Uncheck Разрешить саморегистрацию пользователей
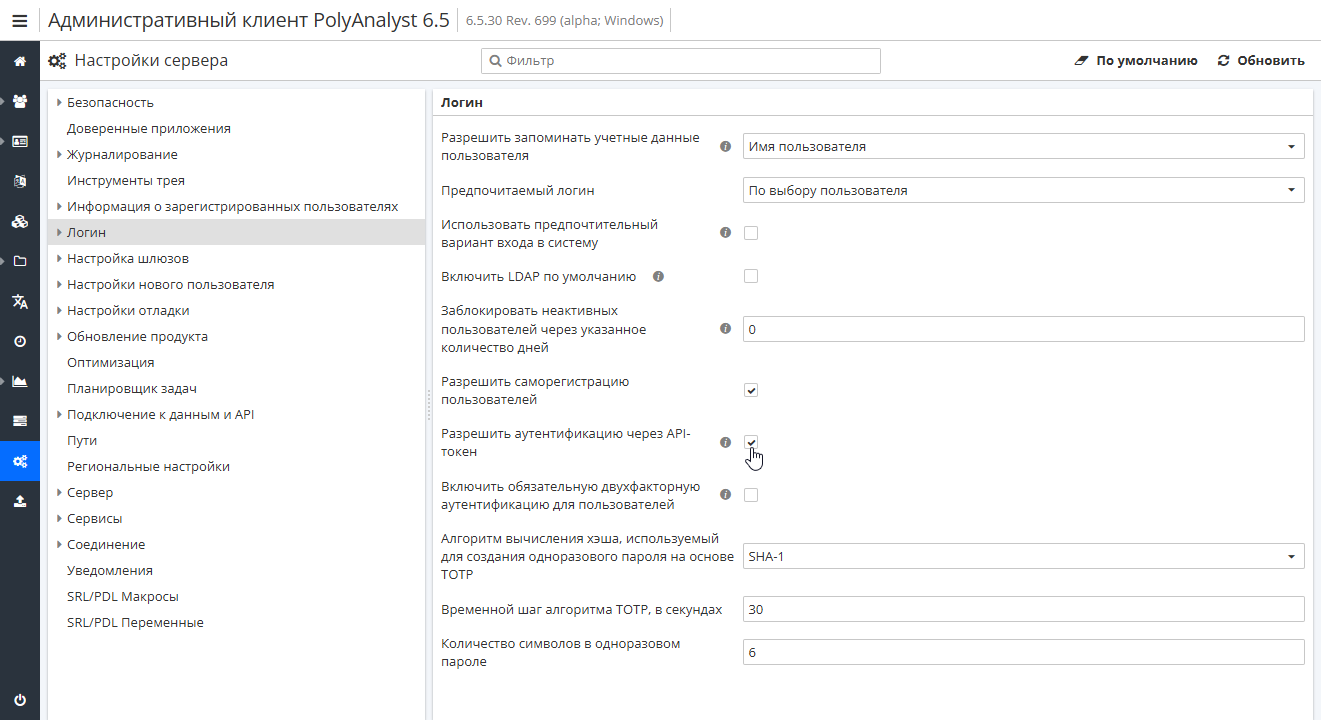Viewport: 1321px width, 720px height. [751, 390]
